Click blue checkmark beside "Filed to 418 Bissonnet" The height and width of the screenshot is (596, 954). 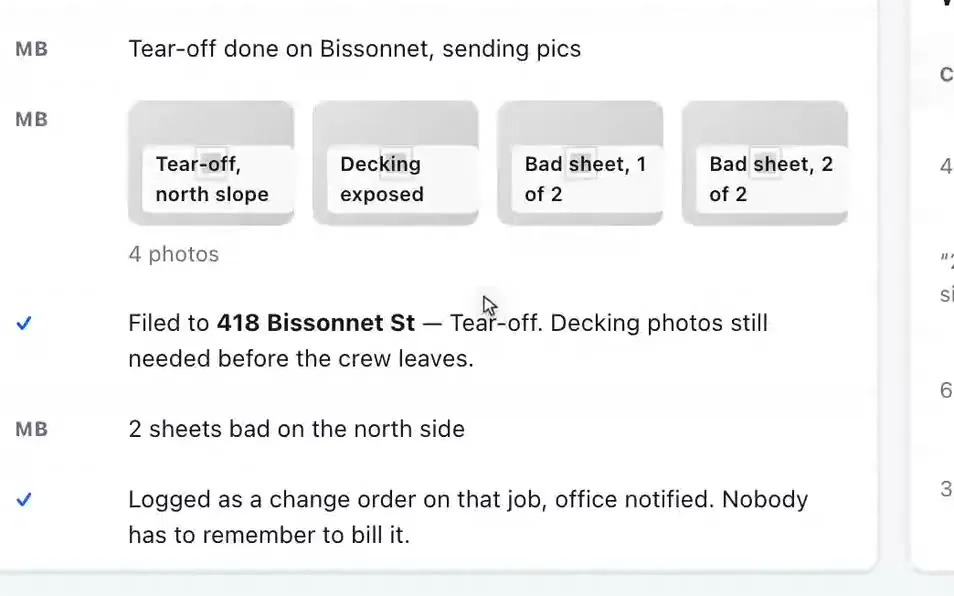(x=24, y=323)
